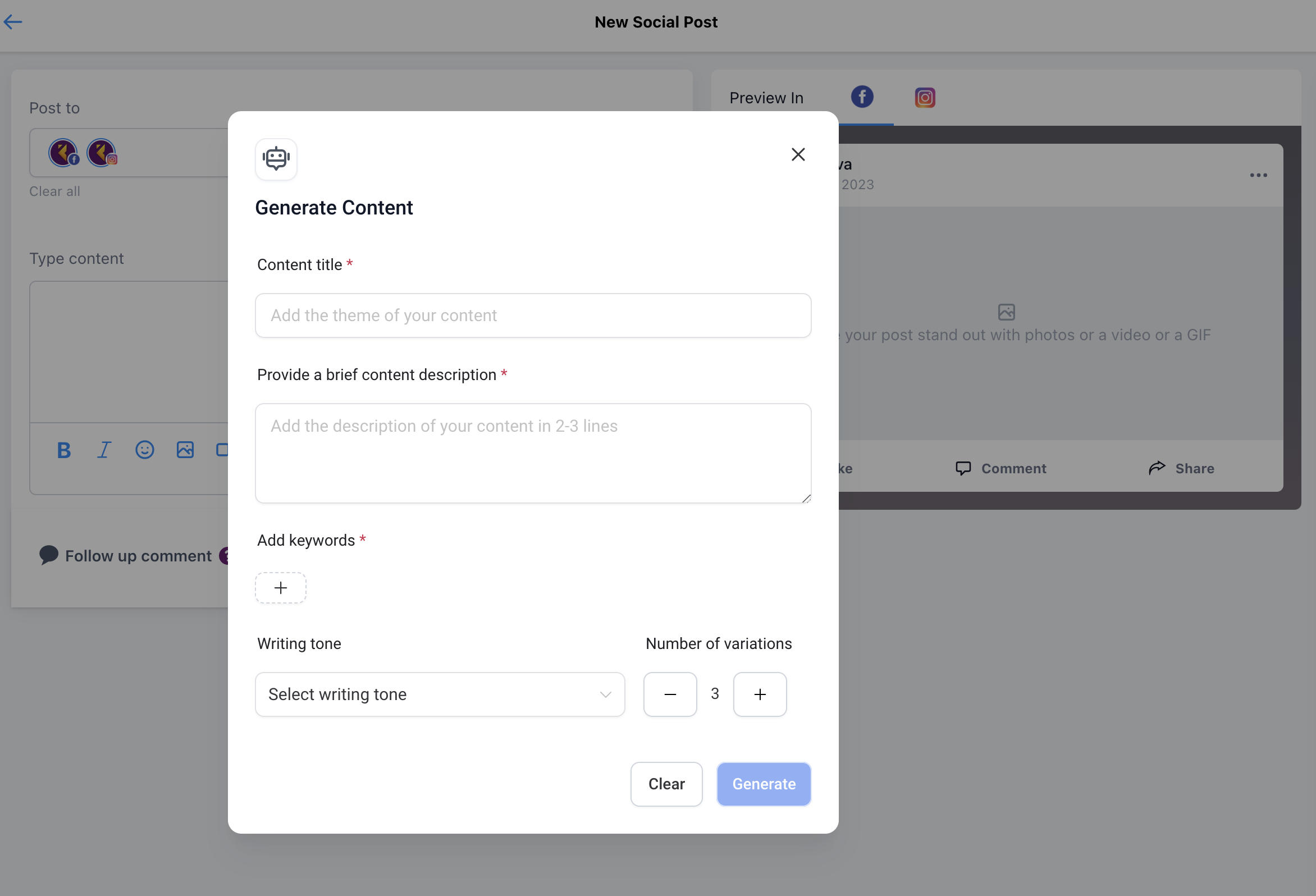
Task: Click the Generate button
Action: click(x=764, y=784)
